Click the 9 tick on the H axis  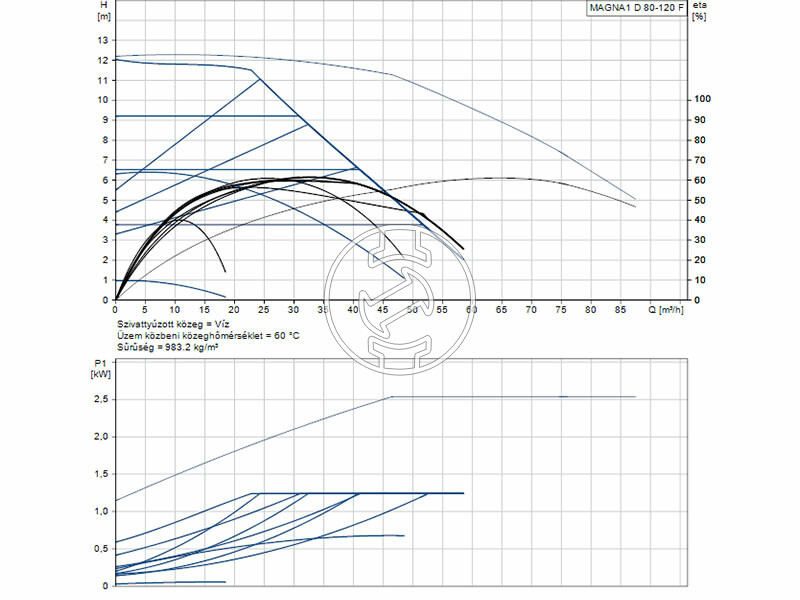[x=103, y=120]
